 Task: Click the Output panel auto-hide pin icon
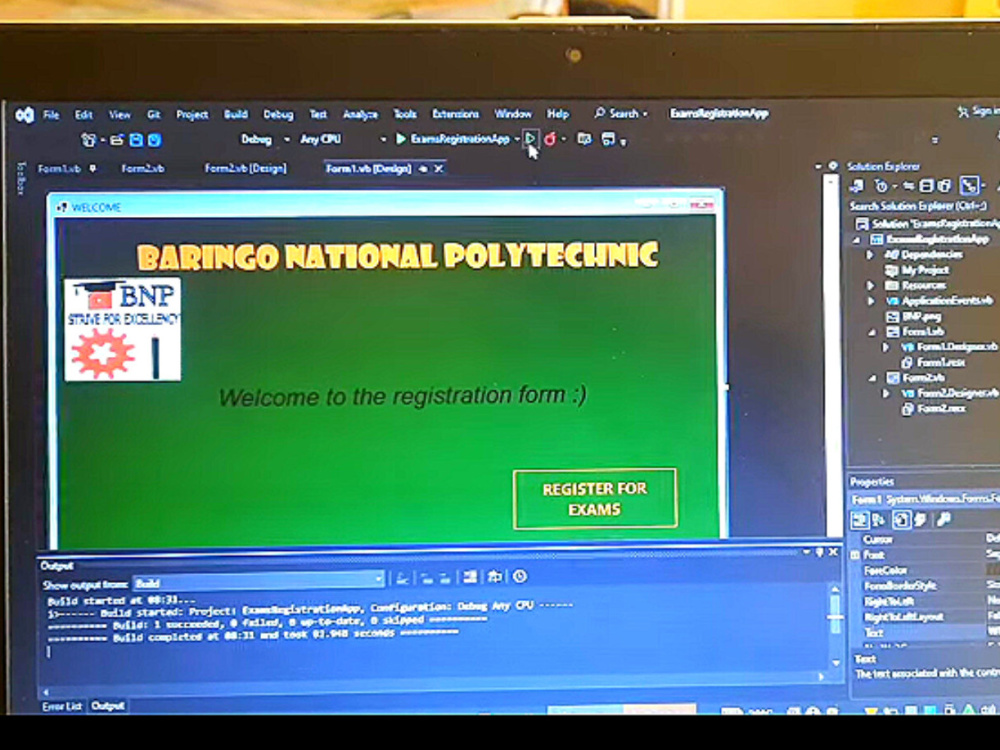coord(820,552)
